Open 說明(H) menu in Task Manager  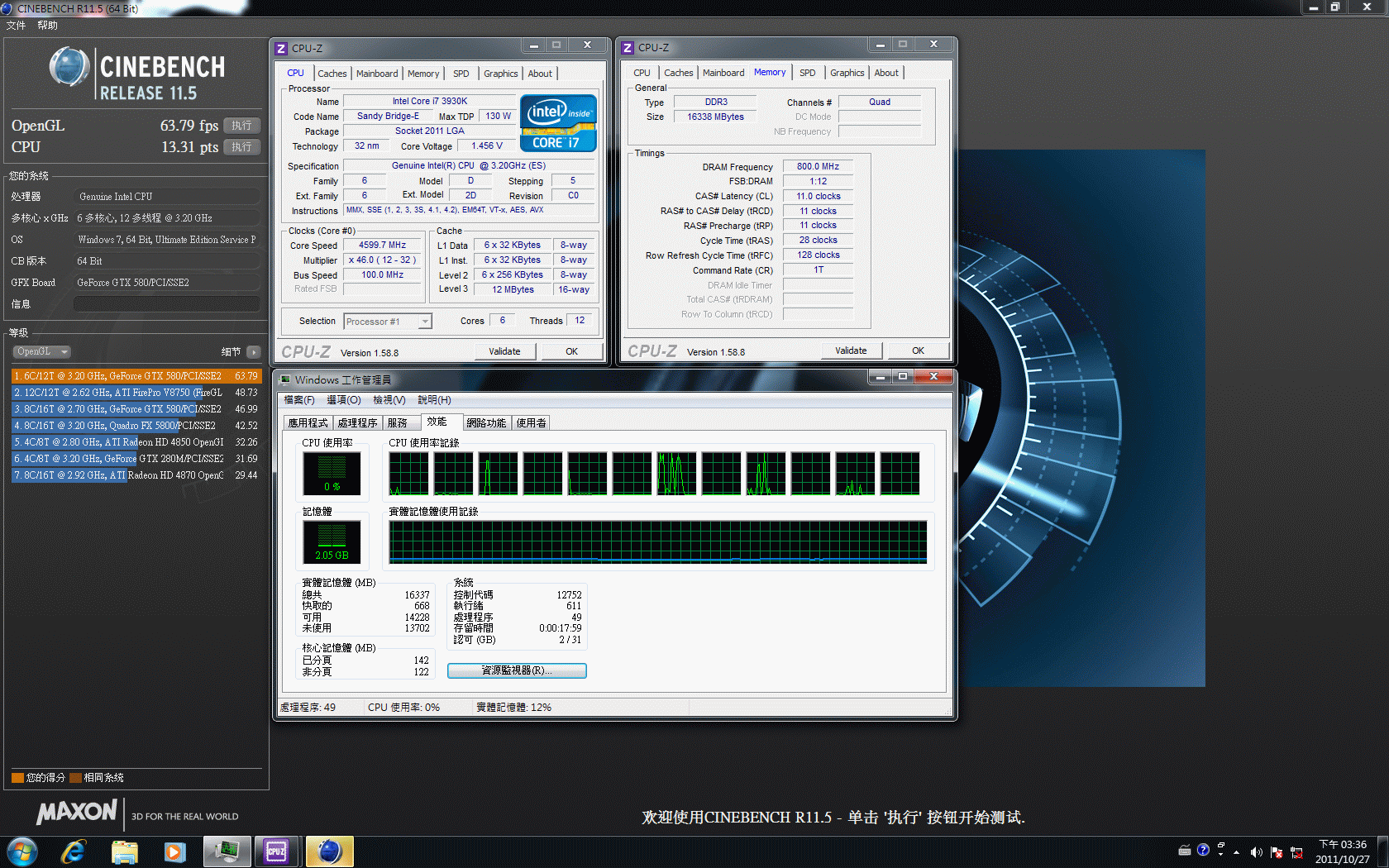[x=434, y=400]
